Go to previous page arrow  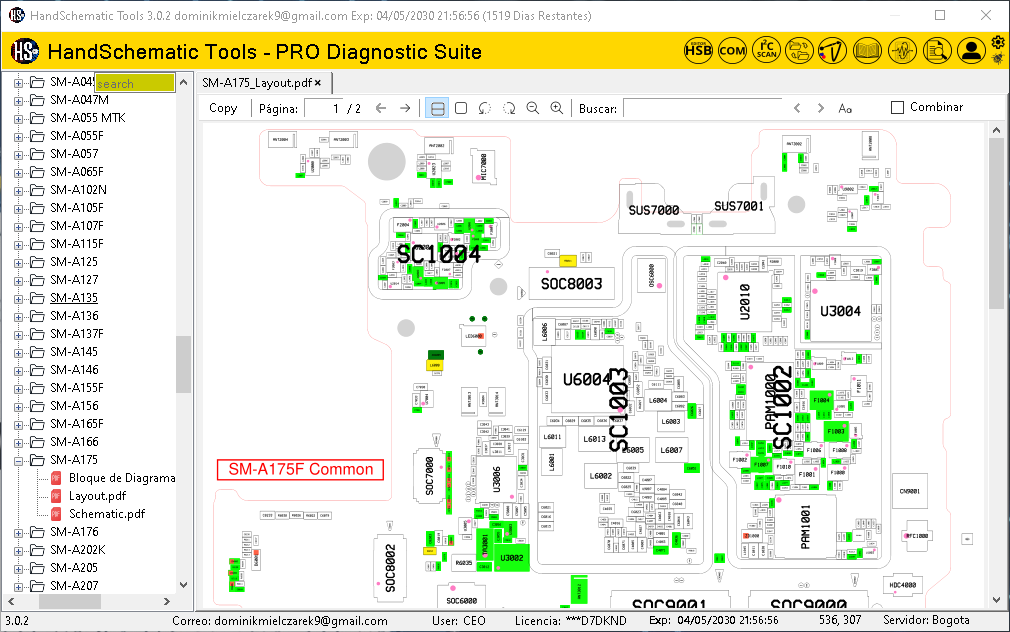[x=381, y=108]
